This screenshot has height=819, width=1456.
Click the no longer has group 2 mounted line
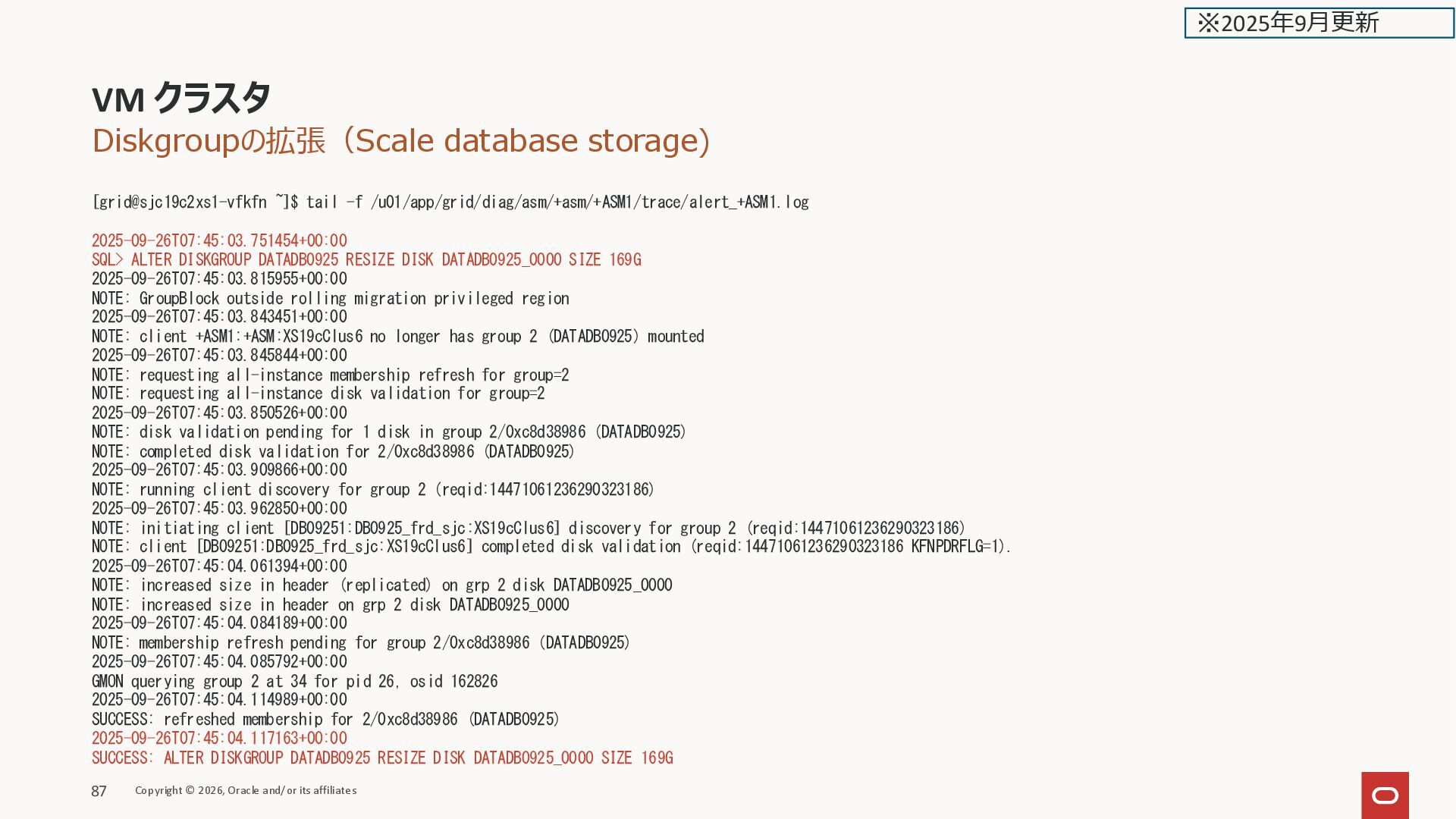pyautogui.click(x=398, y=337)
